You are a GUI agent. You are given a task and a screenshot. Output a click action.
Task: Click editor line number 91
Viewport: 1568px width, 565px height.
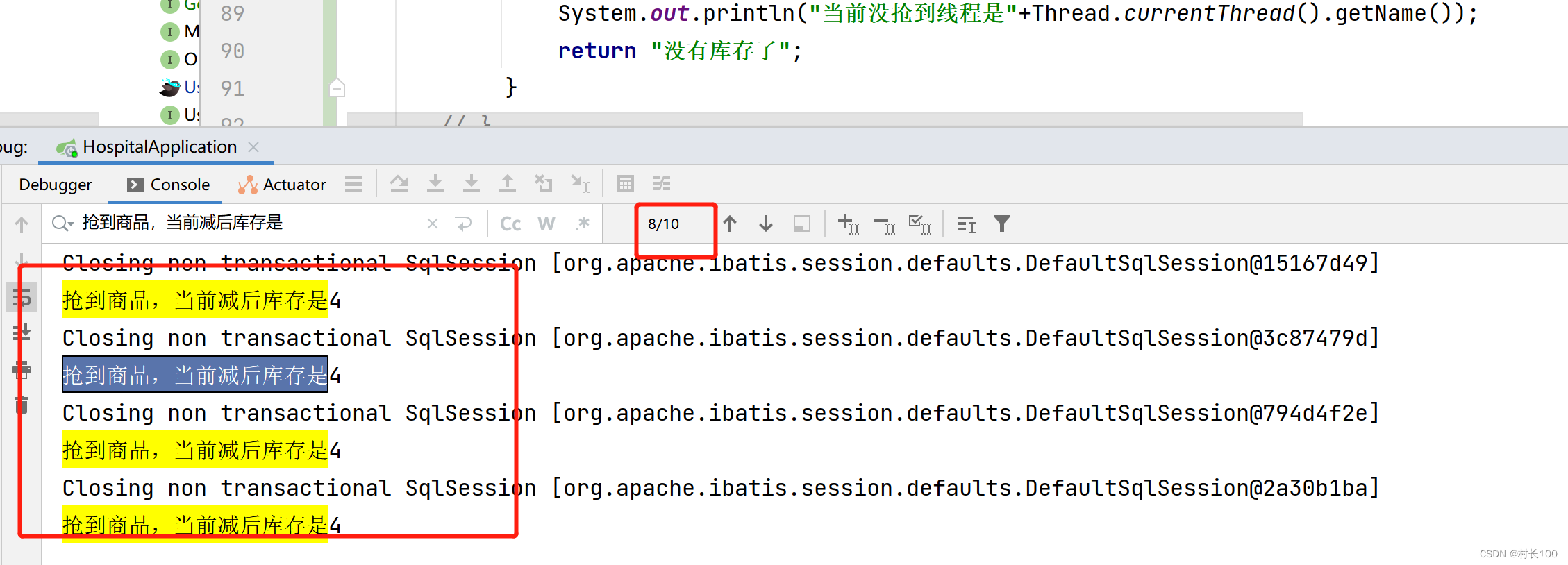233,88
